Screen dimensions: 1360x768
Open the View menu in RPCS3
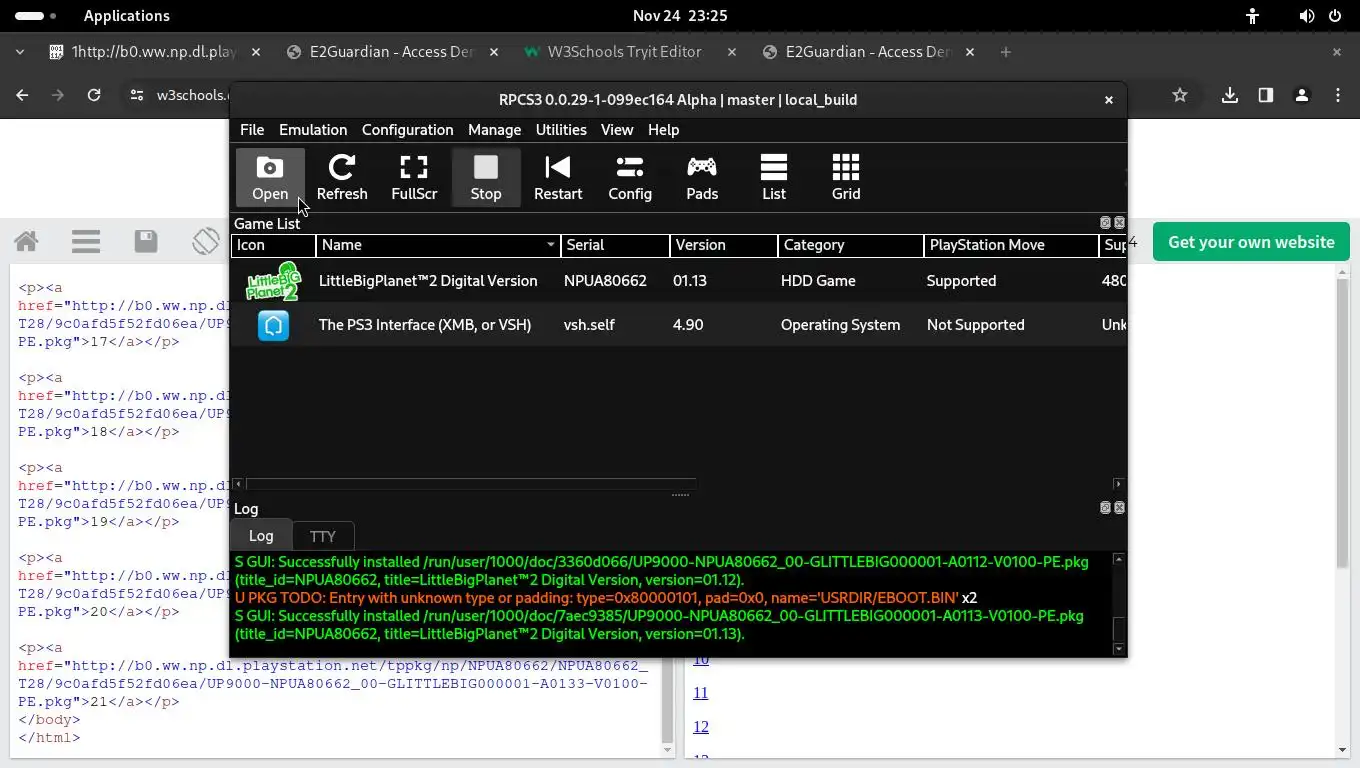click(x=617, y=130)
